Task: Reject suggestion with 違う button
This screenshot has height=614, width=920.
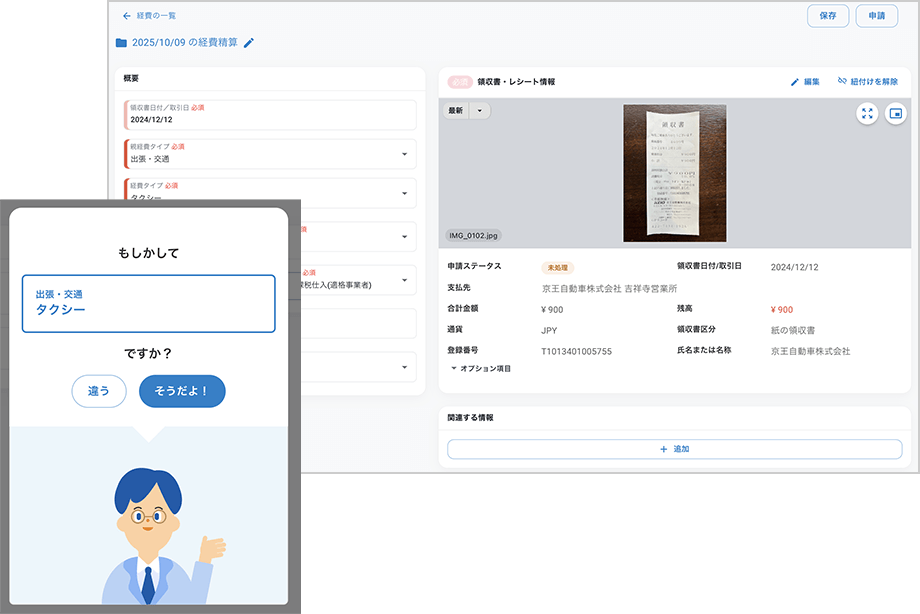Action: tap(99, 391)
